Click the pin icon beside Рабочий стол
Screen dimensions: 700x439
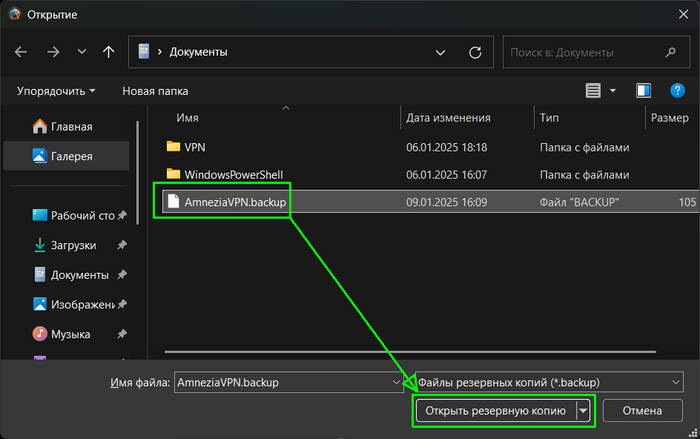coord(122,216)
